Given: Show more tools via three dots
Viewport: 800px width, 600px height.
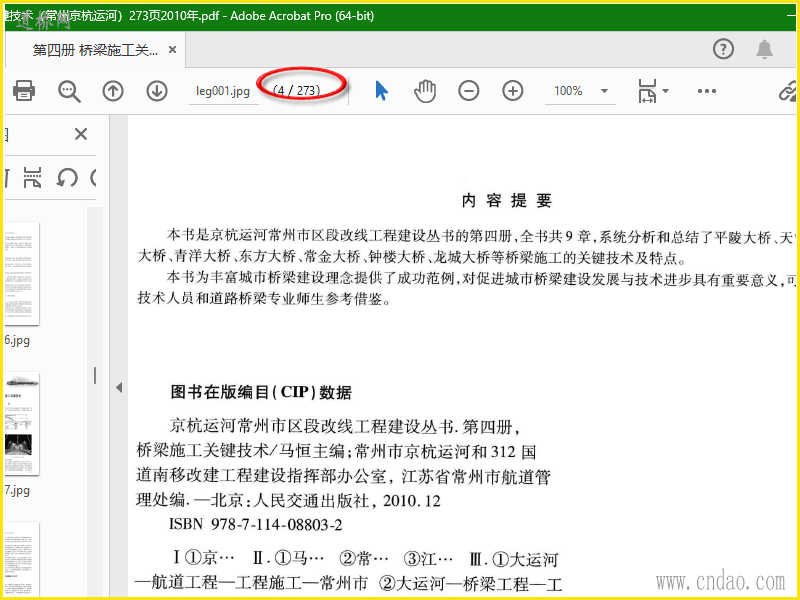Looking at the screenshot, I should [x=707, y=91].
